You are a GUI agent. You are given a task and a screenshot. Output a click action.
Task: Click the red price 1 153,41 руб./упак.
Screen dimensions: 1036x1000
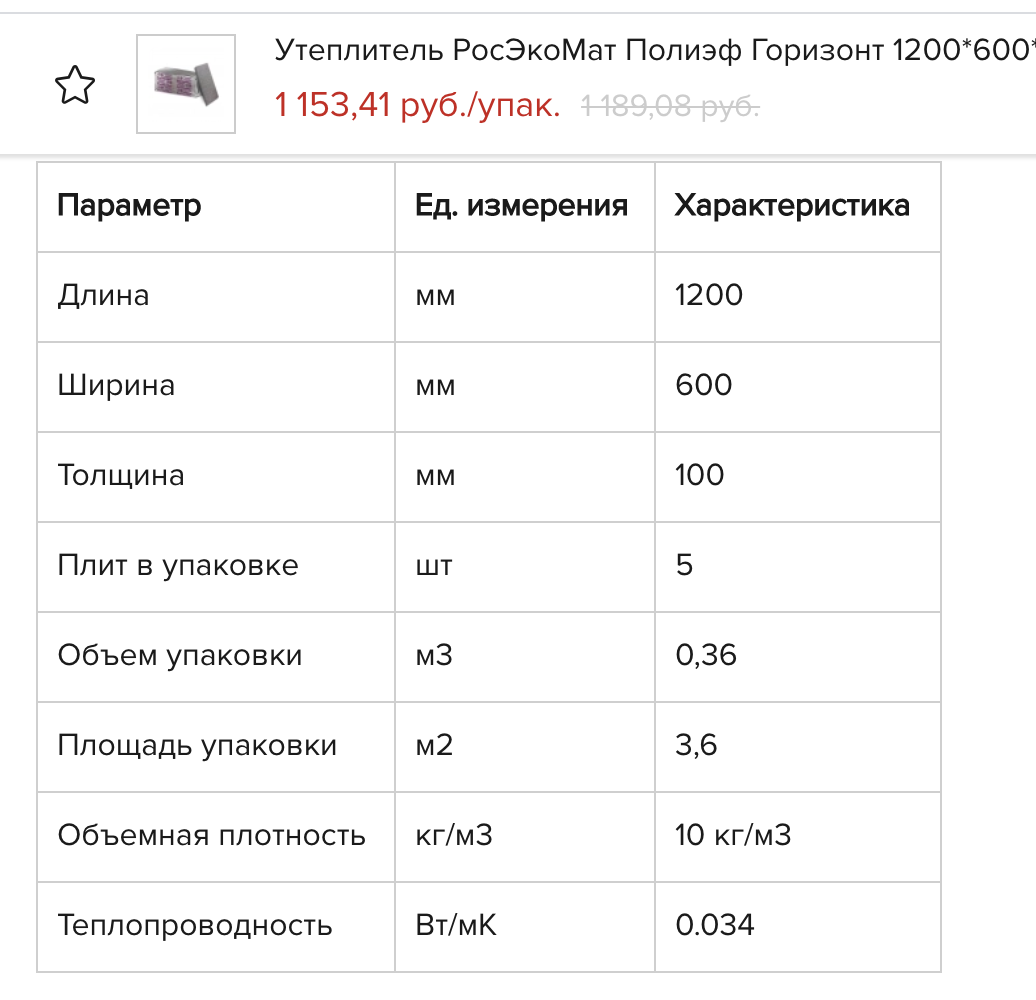click(x=417, y=104)
